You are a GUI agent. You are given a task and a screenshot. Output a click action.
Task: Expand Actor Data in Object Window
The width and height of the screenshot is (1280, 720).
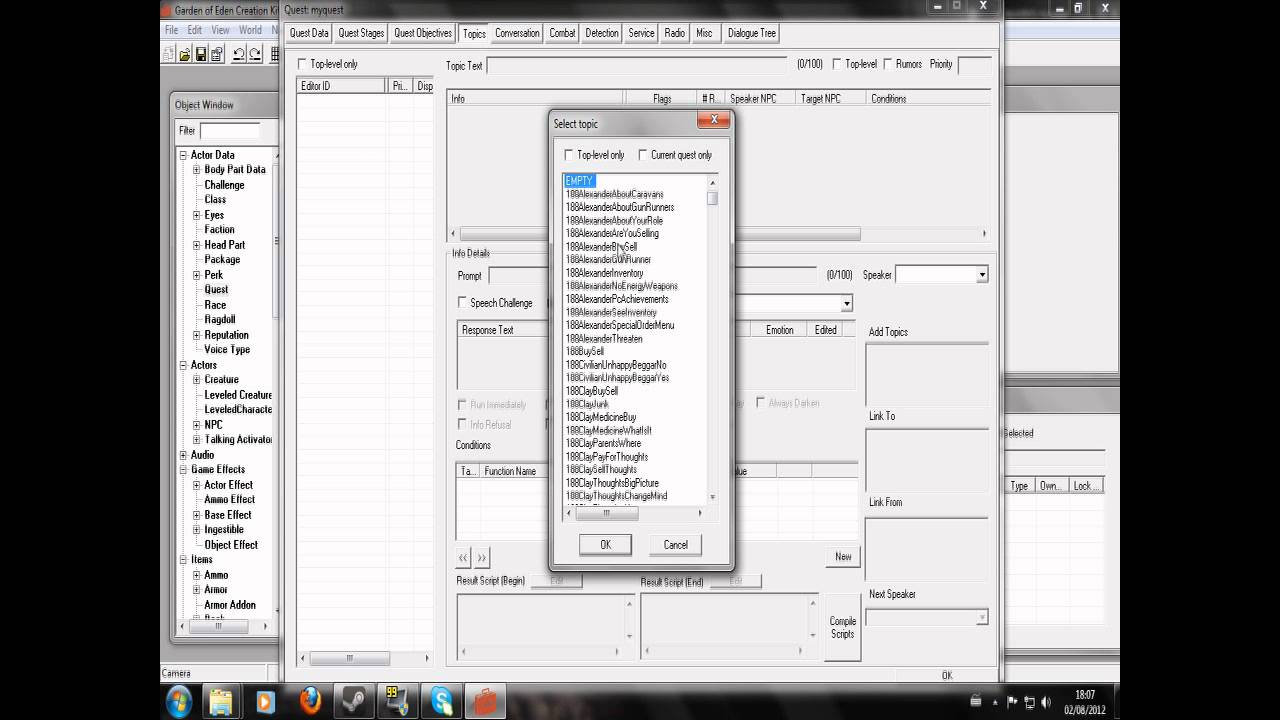click(183, 155)
